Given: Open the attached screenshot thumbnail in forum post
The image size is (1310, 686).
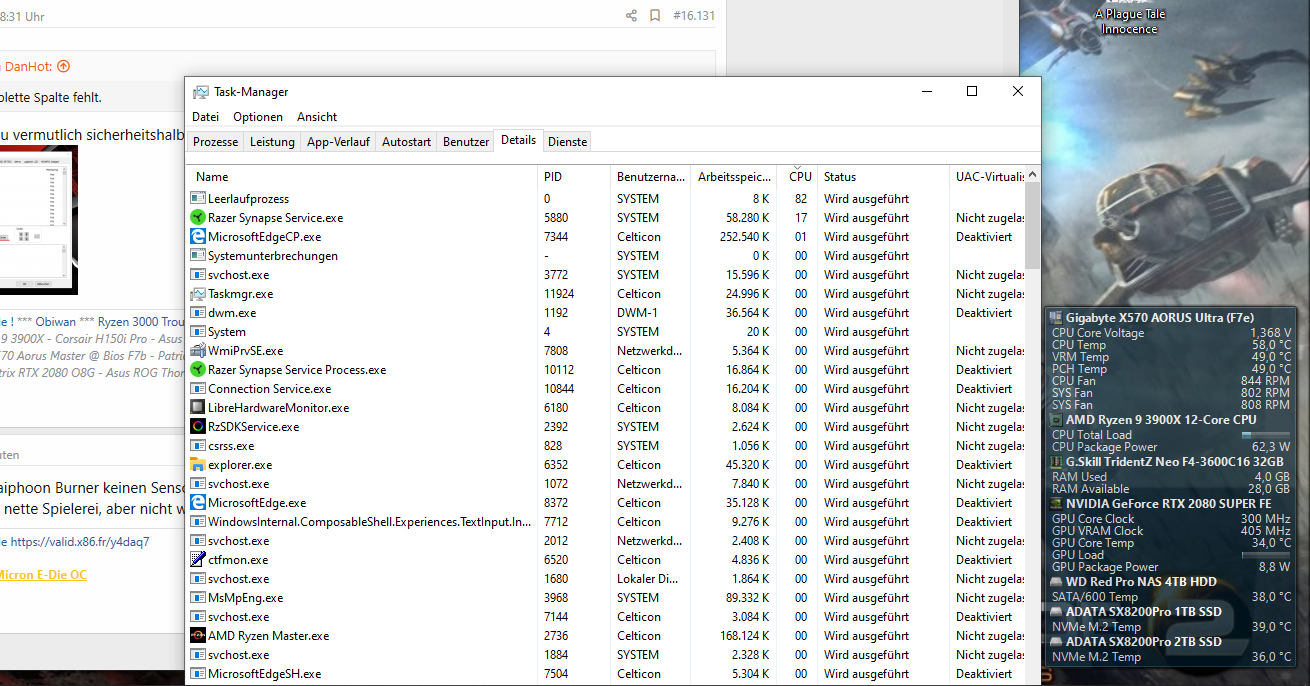Looking at the screenshot, I should [38, 220].
